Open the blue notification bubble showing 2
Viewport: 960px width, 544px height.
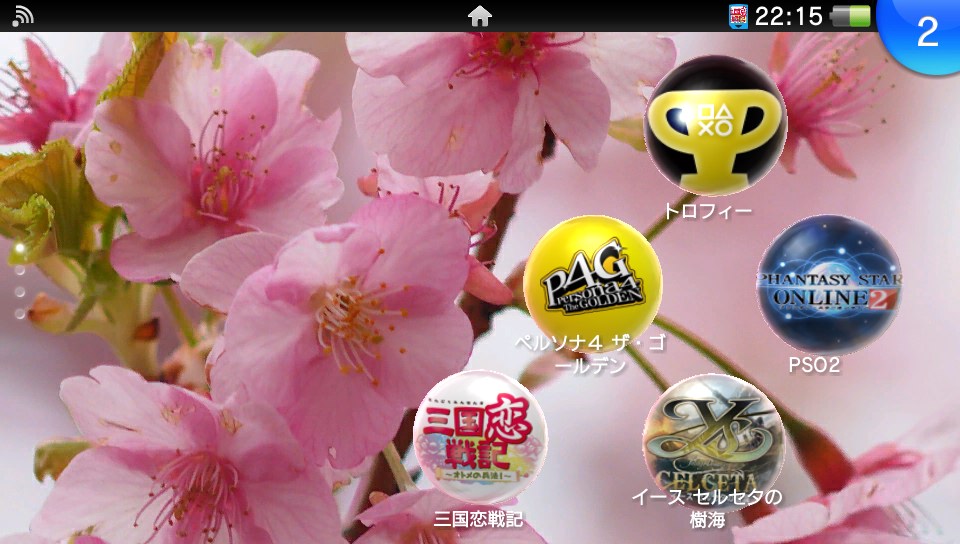[926, 32]
